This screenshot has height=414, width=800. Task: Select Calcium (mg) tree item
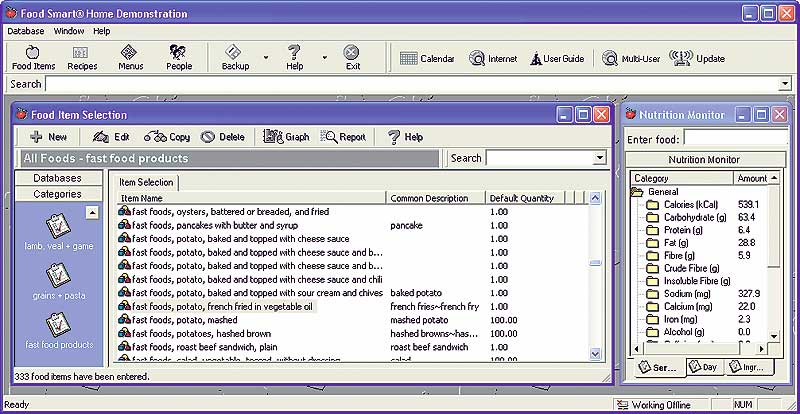(x=687, y=307)
